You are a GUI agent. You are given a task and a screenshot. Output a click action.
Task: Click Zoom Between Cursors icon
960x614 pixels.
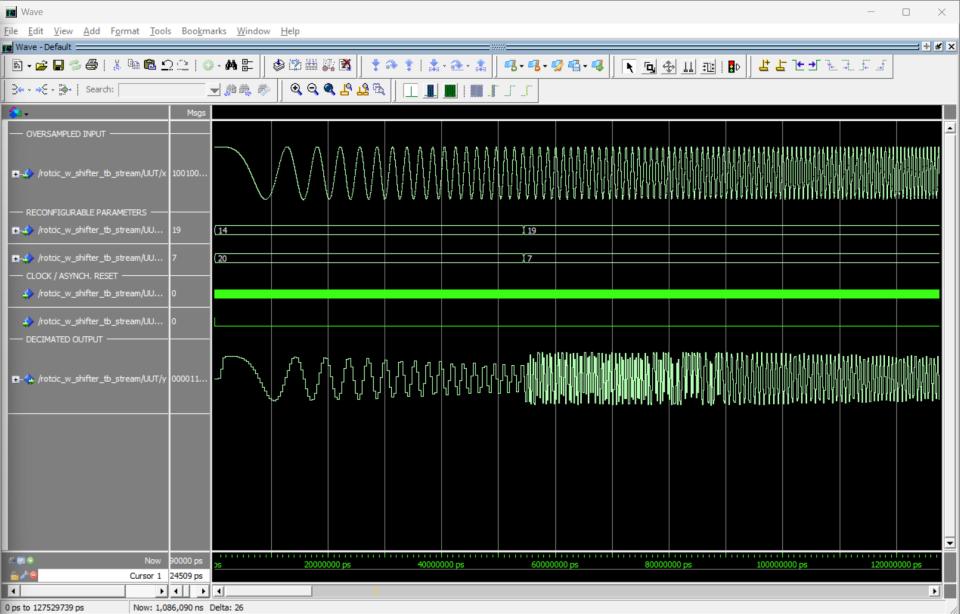[x=362, y=90]
